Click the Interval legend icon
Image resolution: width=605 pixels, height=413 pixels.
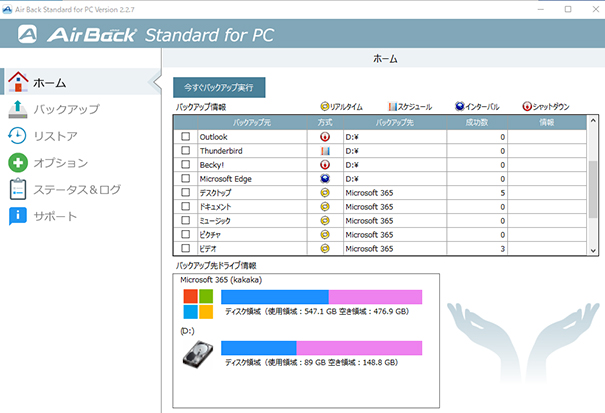click(x=460, y=106)
